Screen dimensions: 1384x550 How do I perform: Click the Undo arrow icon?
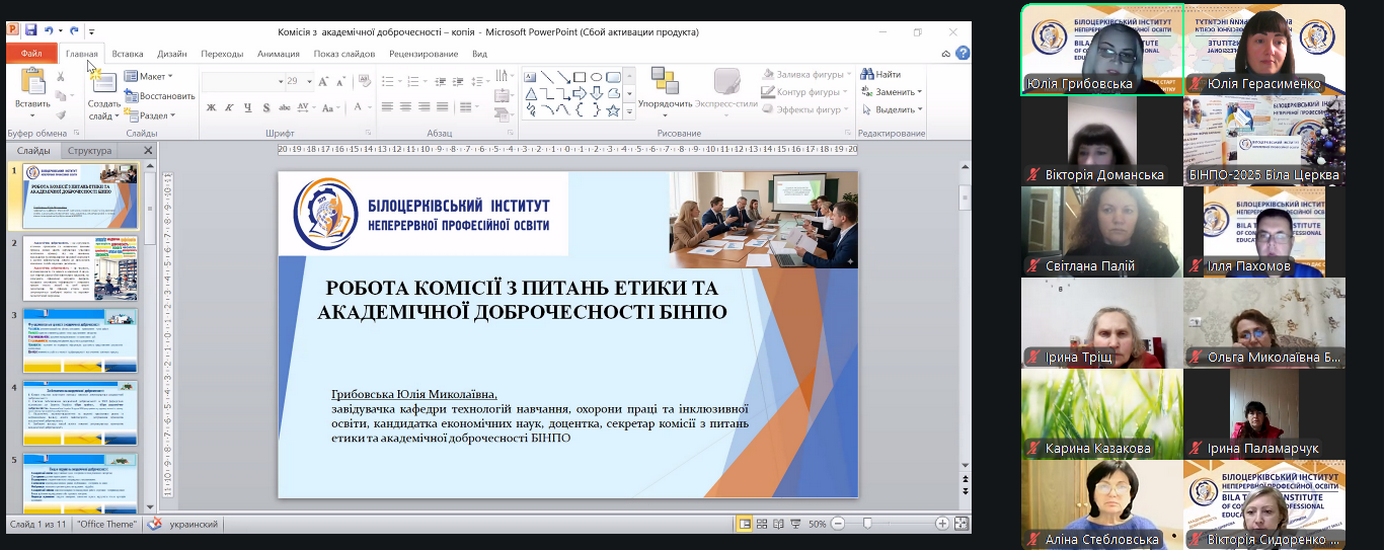(x=50, y=32)
